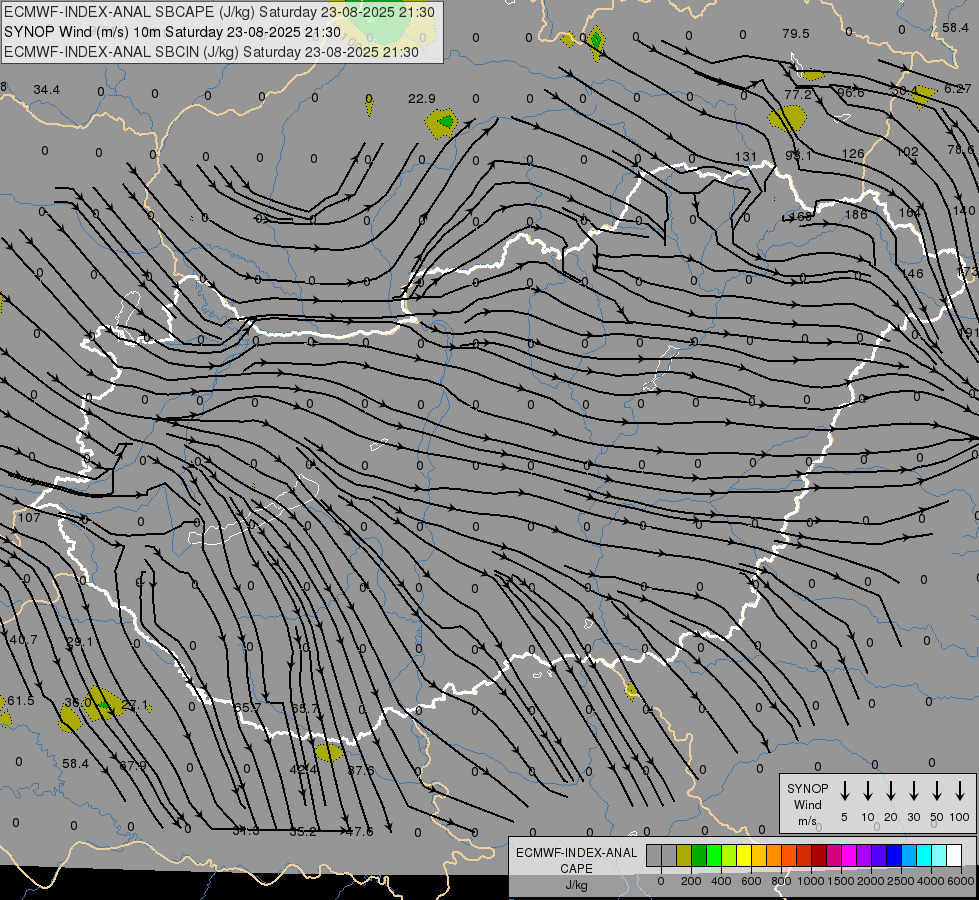This screenshot has width=979, height=900.
Task: Click the 'm/s' unit label in the wind legend
Action: (807, 821)
